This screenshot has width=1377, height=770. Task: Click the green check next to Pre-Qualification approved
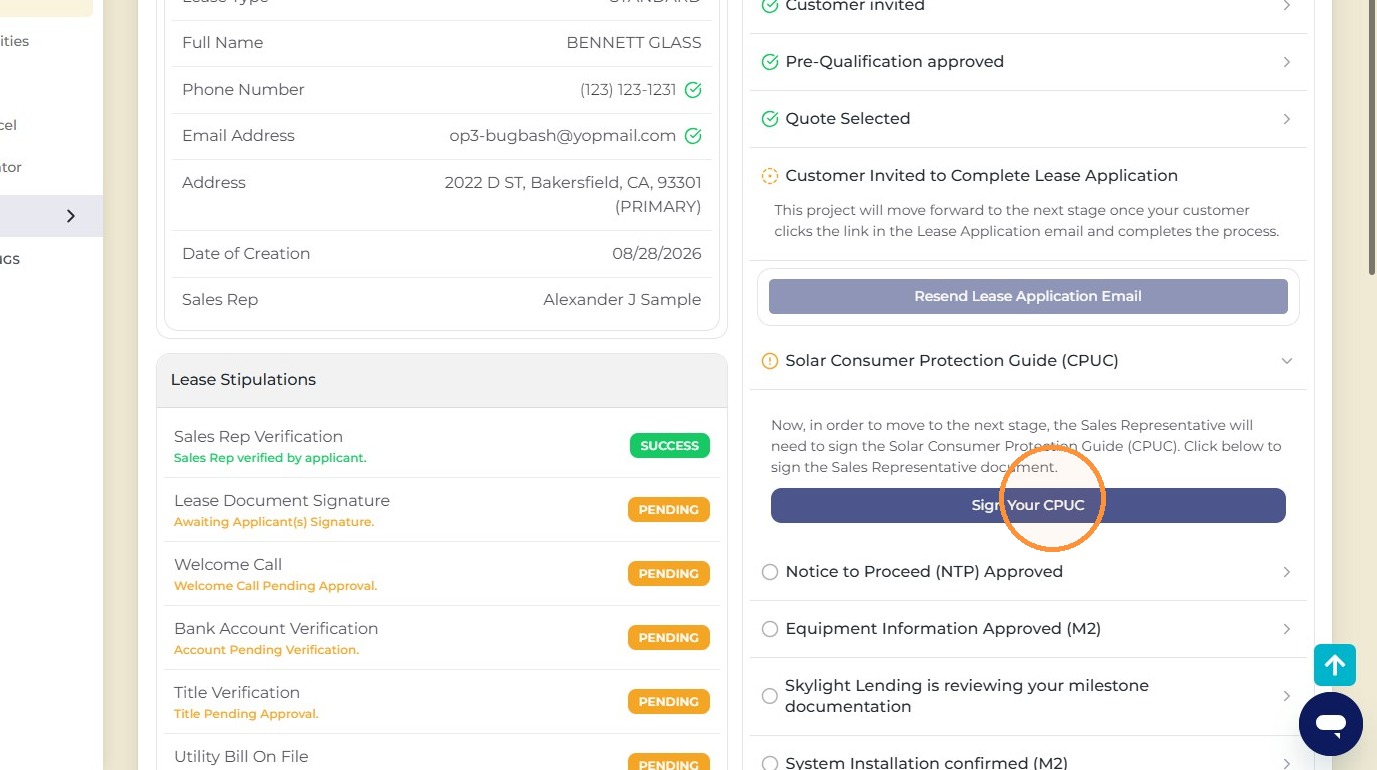pos(770,62)
